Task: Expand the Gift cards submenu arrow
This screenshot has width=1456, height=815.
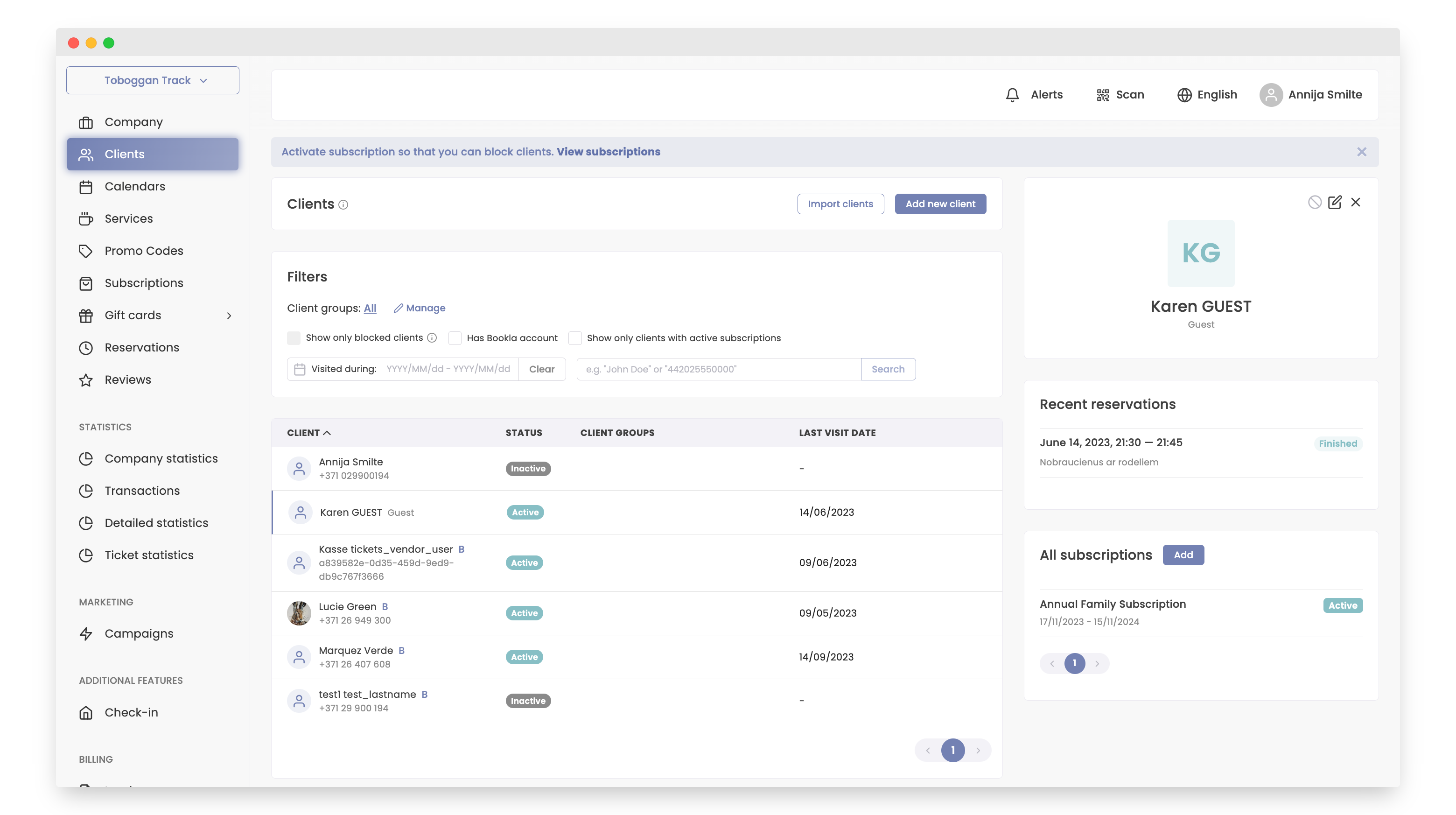Action: pyautogui.click(x=229, y=316)
